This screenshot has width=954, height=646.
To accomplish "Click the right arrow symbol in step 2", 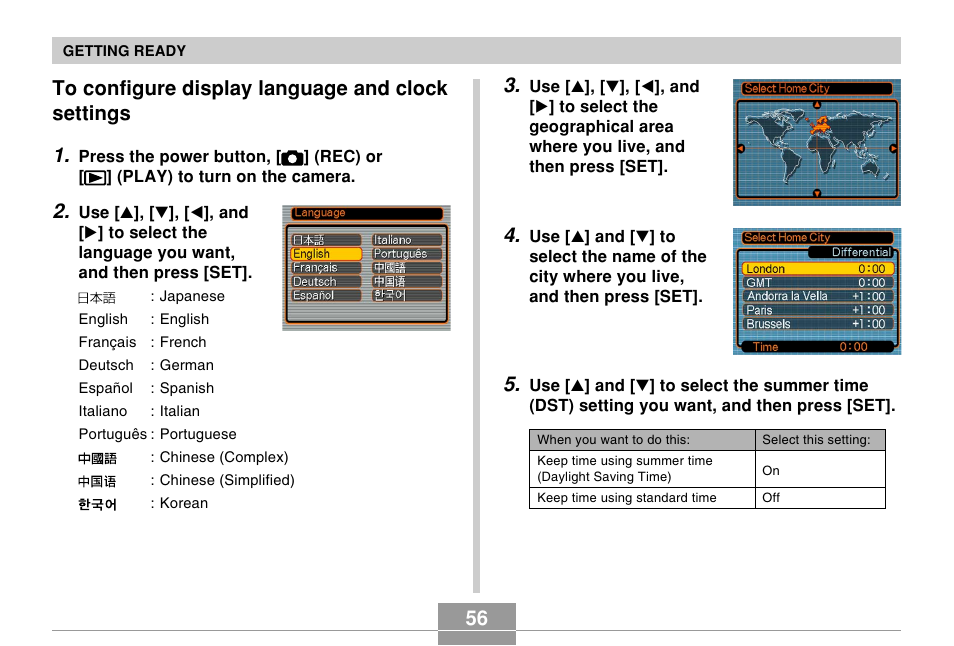I will tap(91, 233).
